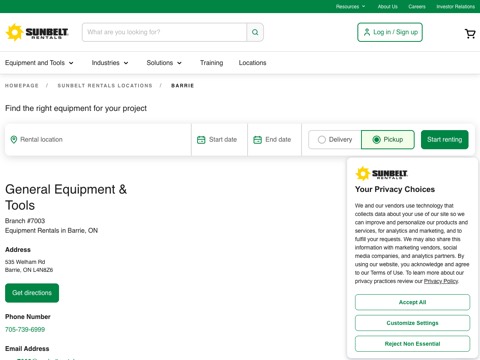Click the Start date calendar icon
This screenshot has height=360, width=480.
(x=201, y=140)
